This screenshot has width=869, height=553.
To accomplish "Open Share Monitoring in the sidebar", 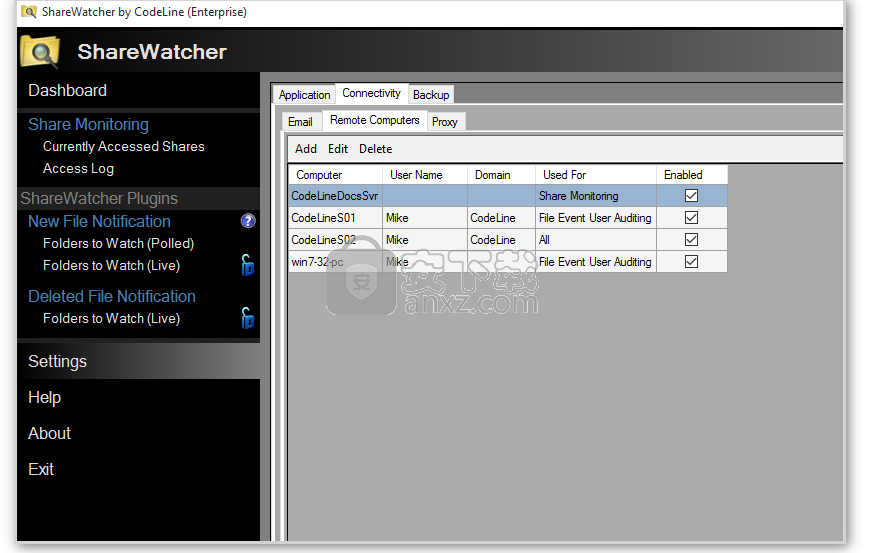I will [88, 124].
